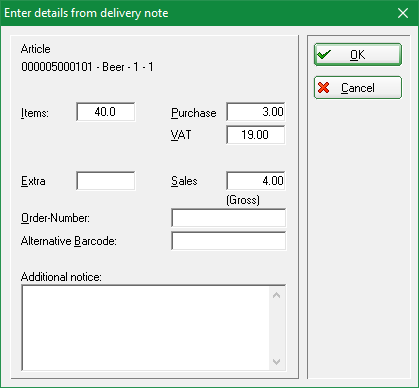The height and width of the screenshot is (388, 419).
Task: Click the green checkmark icon on OK
Action: pyautogui.click(x=324, y=54)
